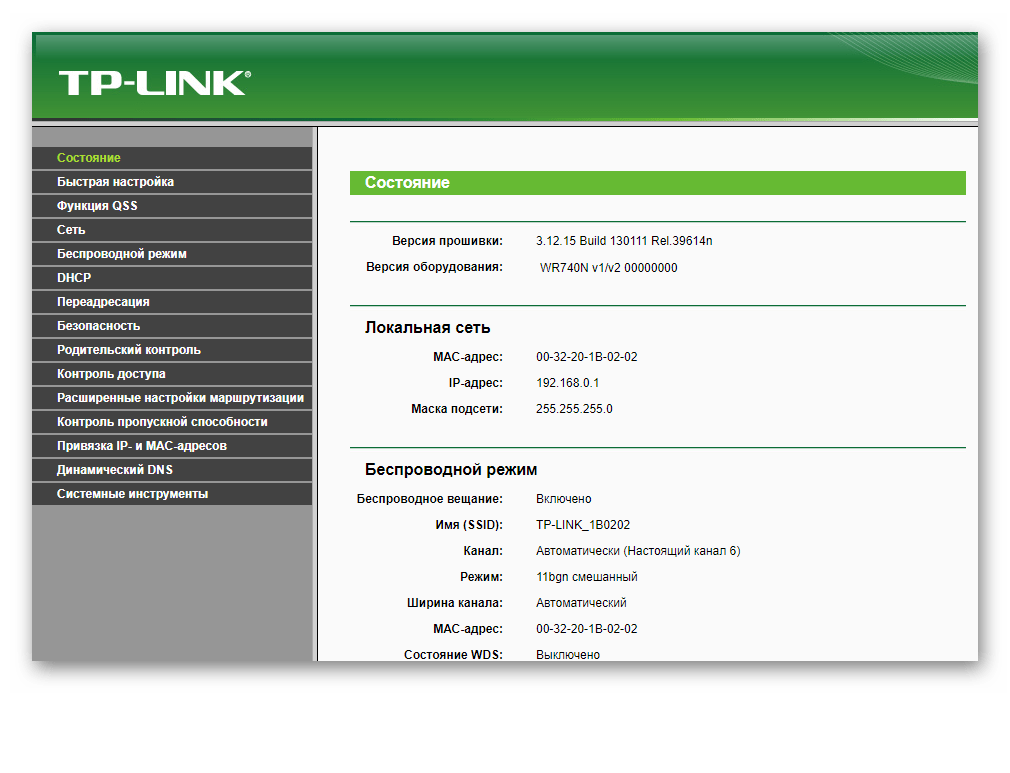Open Переадресация settings
The width and height of the screenshot is (1010, 773).
tap(103, 302)
